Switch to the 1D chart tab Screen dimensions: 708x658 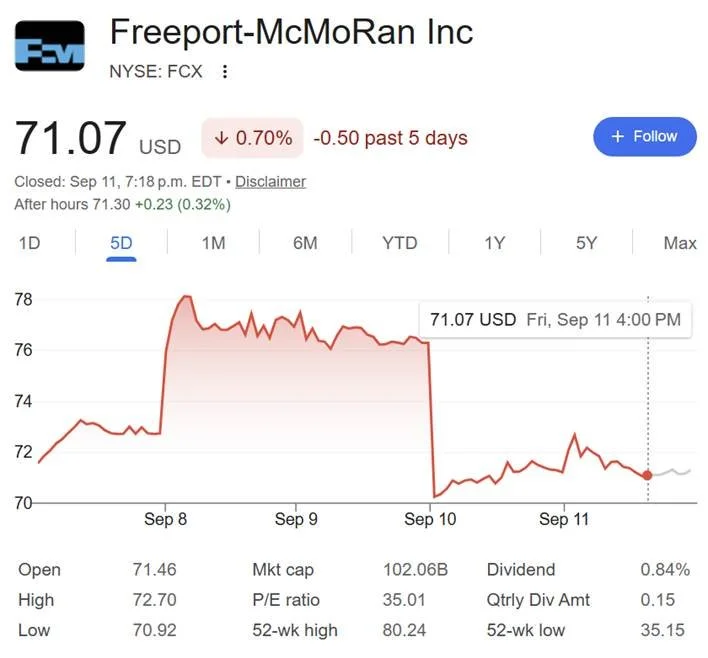point(30,243)
